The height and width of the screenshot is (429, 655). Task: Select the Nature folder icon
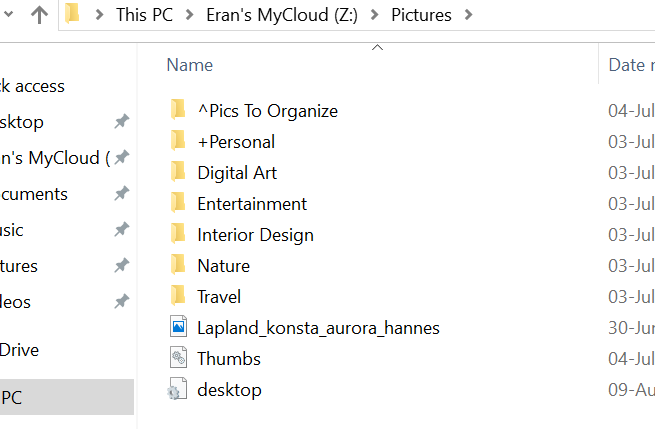pos(178,264)
